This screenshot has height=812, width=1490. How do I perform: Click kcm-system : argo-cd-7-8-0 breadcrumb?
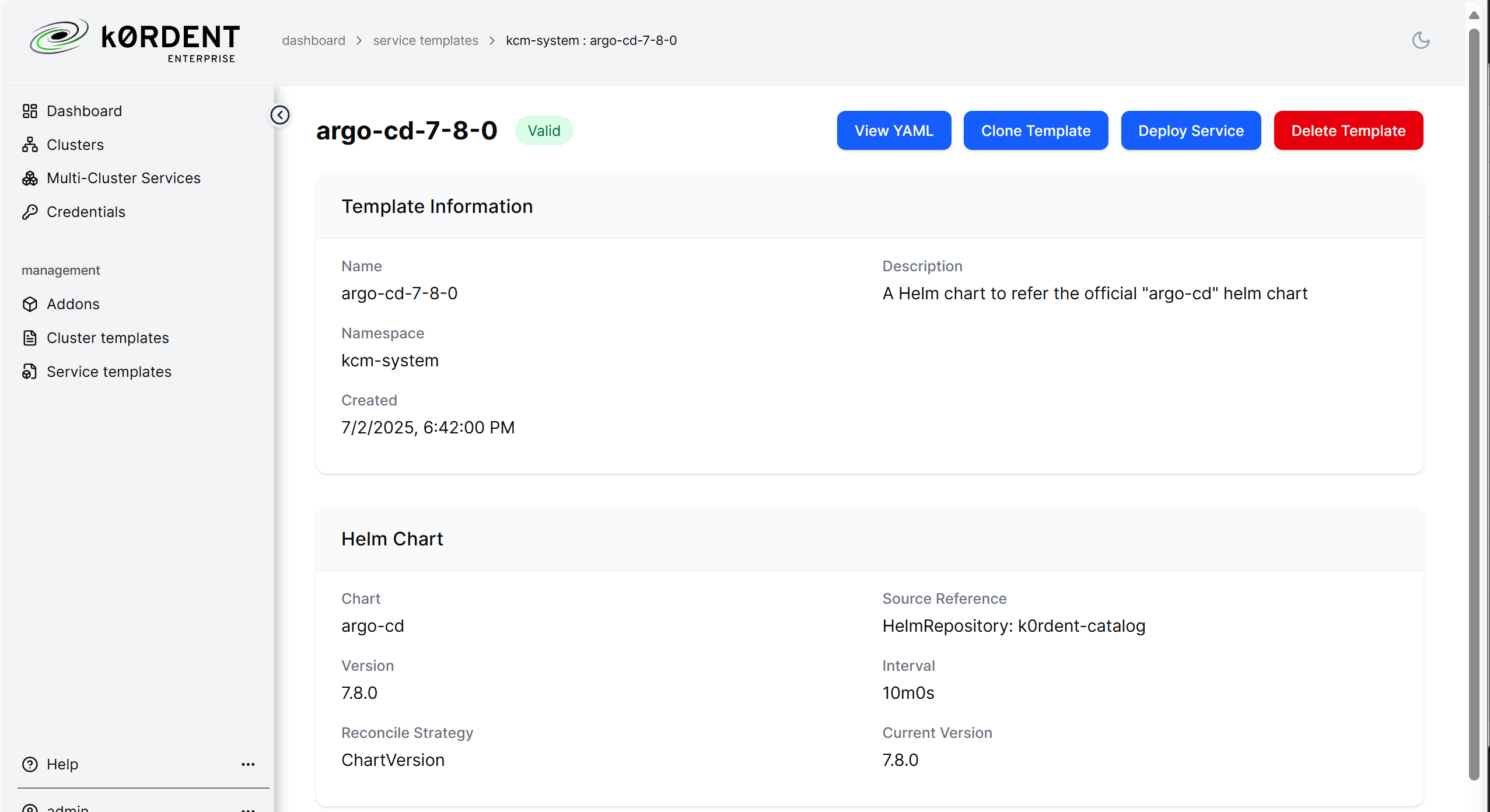click(x=591, y=40)
